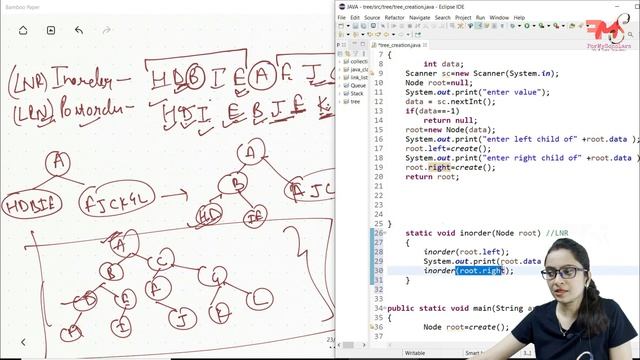The height and width of the screenshot is (360, 640).
Task: Click the Package Explorer horizontal scrollbar thumb
Action: 348,345
